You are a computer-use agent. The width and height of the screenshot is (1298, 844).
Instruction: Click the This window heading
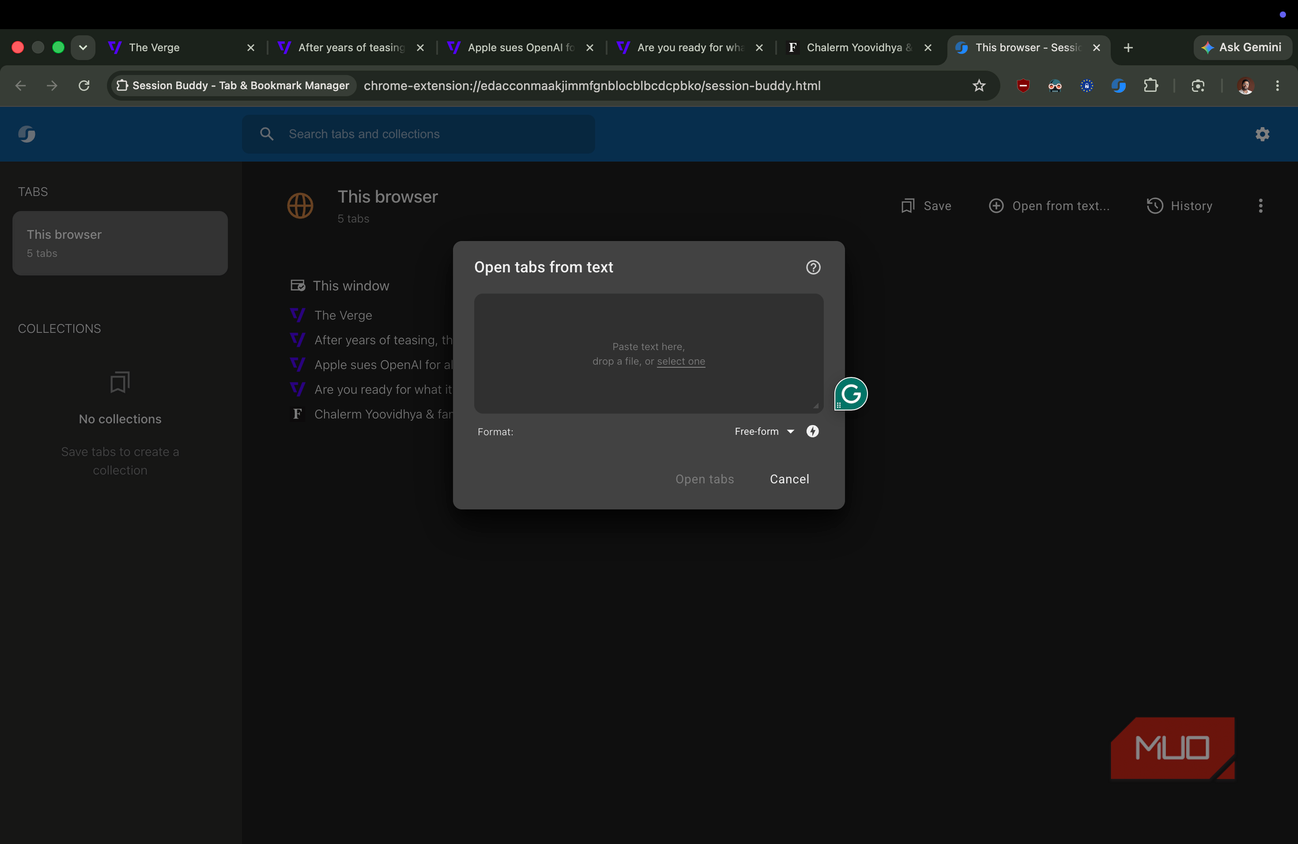(x=351, y=286)
